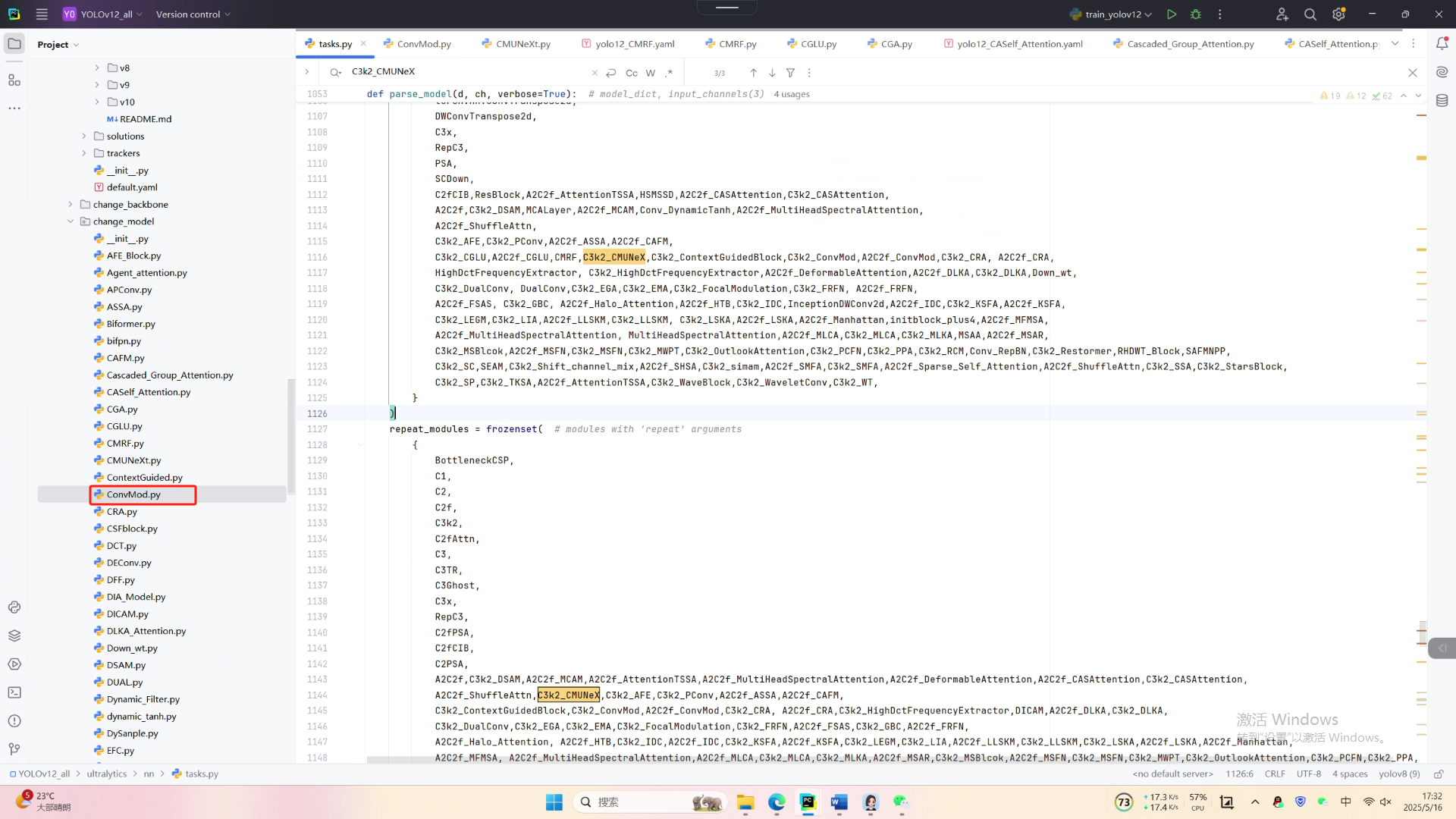The width and height of the screenshot is (1456, 819).
Task: Open the Database tool window icon
Action: coord(1442,100)
